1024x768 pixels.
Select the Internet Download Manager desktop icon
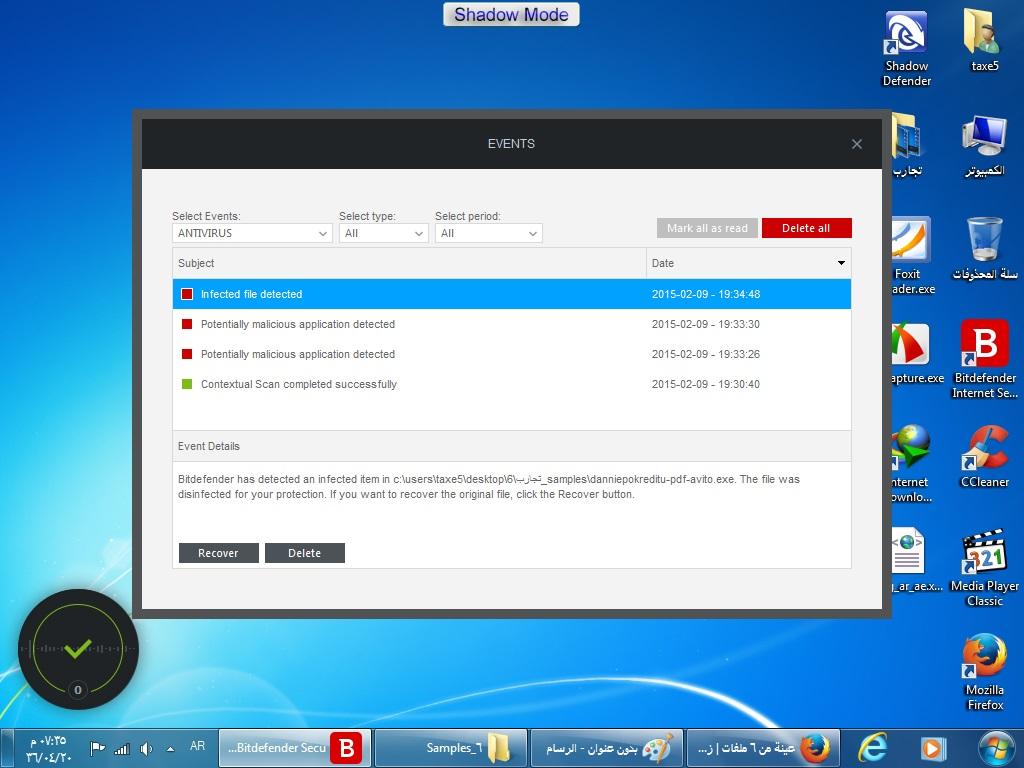912,464
